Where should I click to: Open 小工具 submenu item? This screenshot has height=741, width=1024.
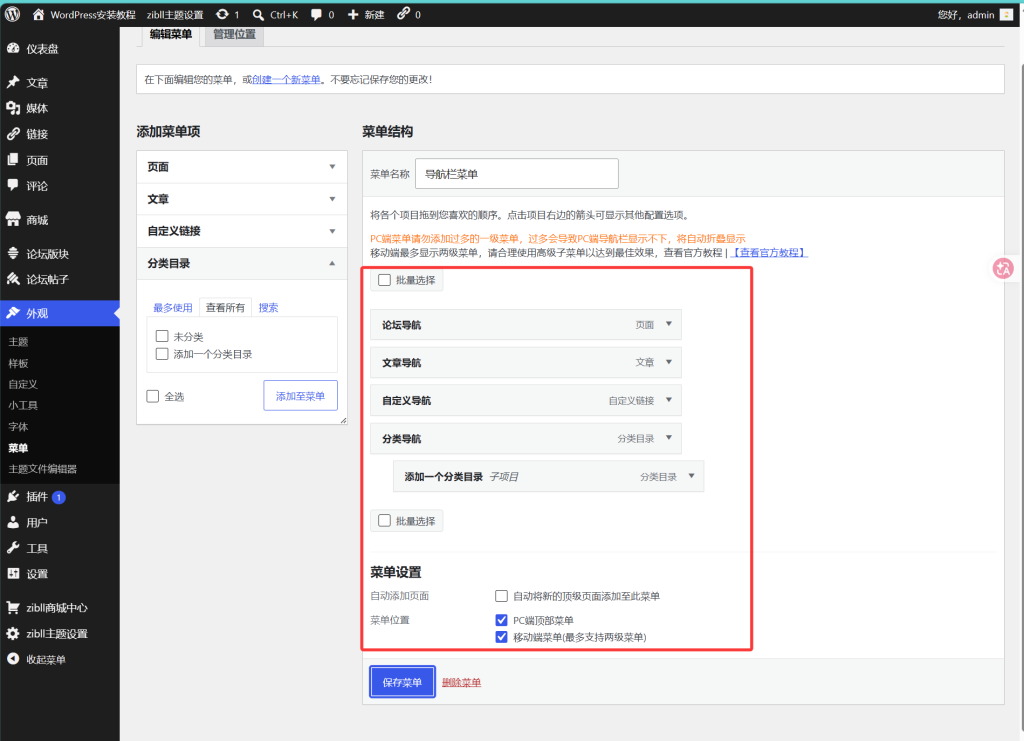click(23, 405)
